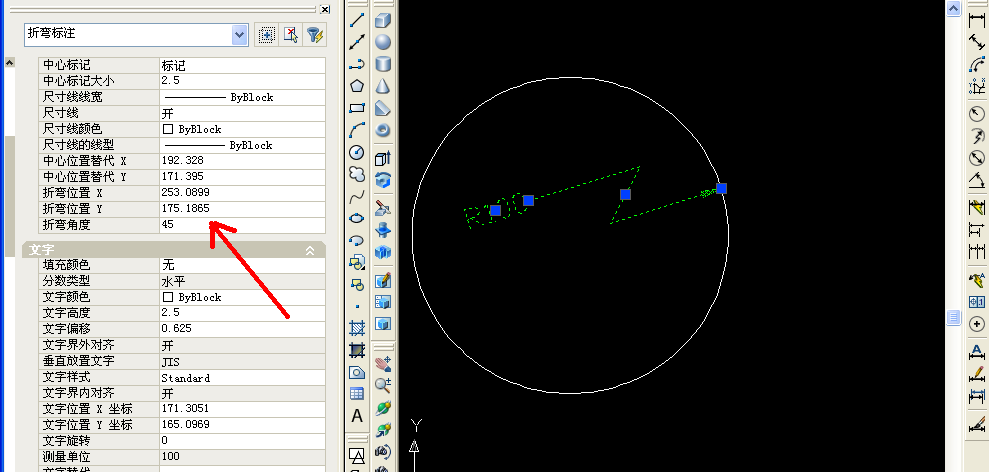Viewport: 989px width, 472px height.
Task: Click the 尺寸线线宽 ByBlock value
Action: (243, 97)
